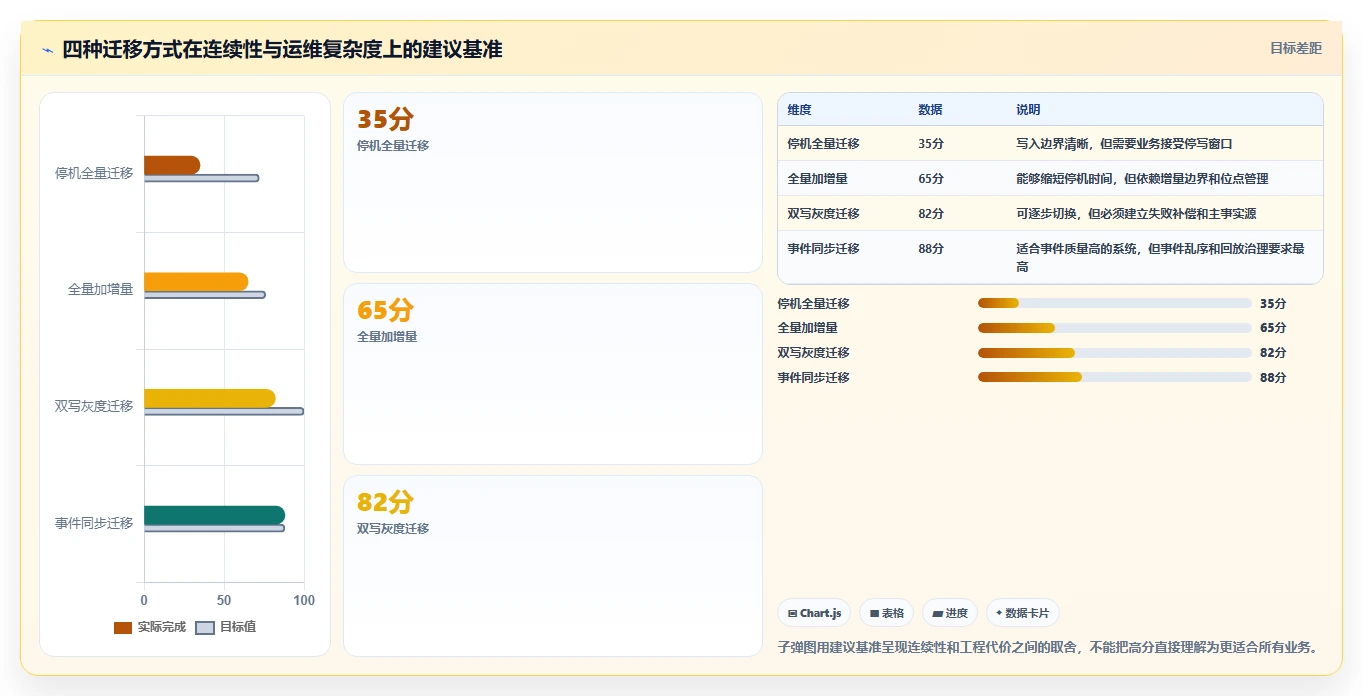This screenshot has height=696, width=1363.
Task: Click the 双写灰度迁移 progress bar
Action: (1115, 353)
